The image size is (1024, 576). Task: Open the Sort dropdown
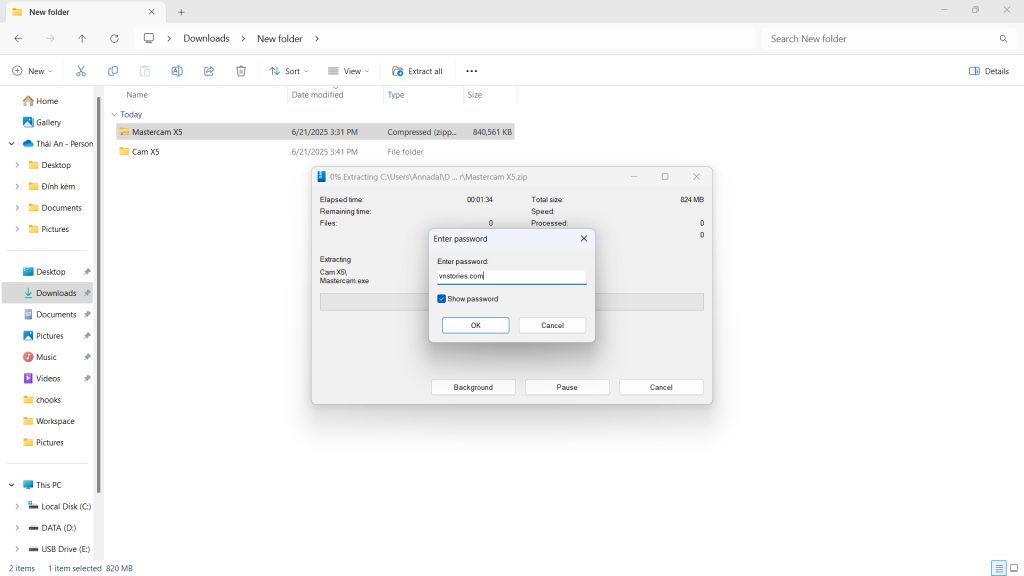289,71
